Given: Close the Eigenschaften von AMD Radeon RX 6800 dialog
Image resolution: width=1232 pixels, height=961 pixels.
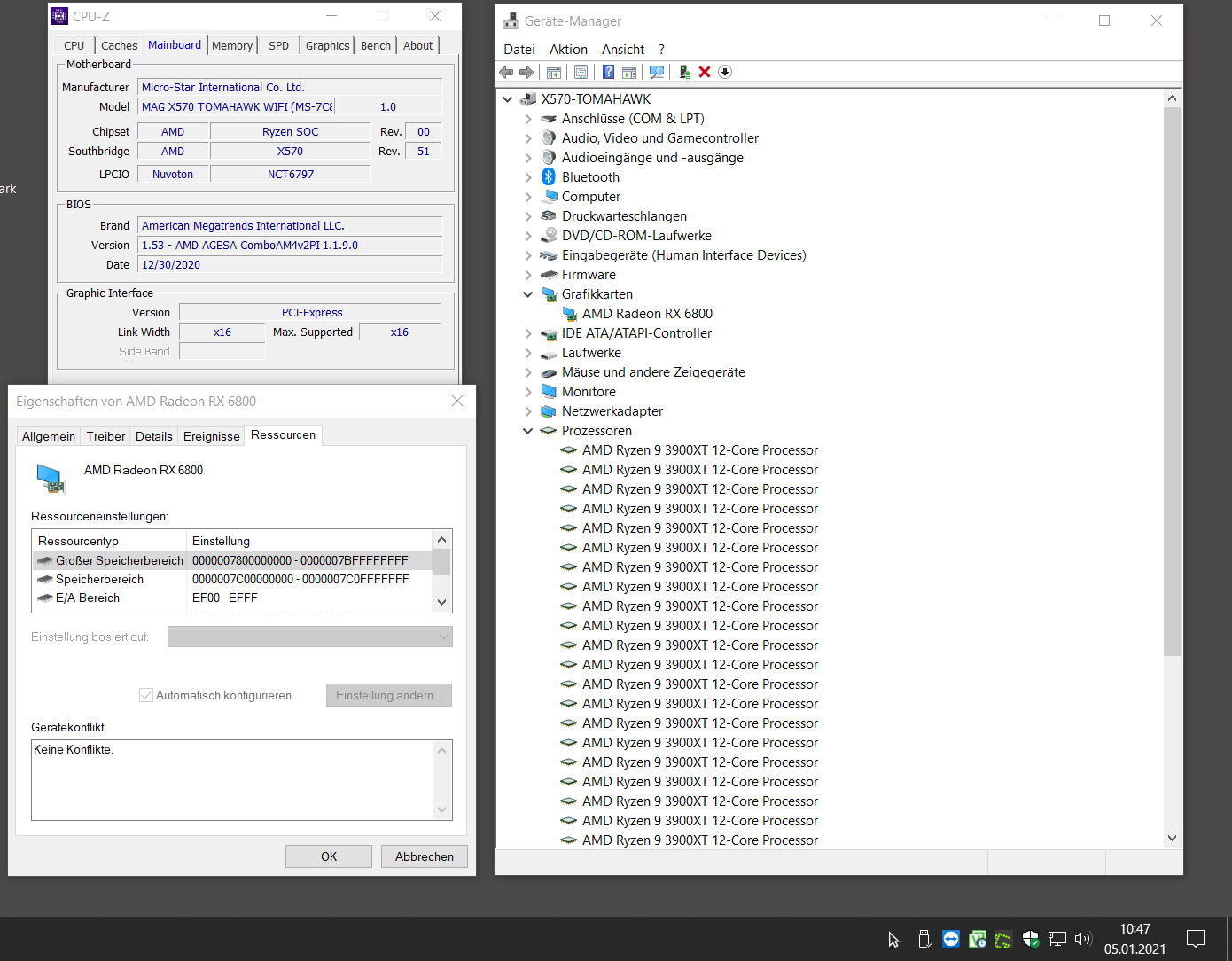Looking at the screenshot, I should 457,401.
